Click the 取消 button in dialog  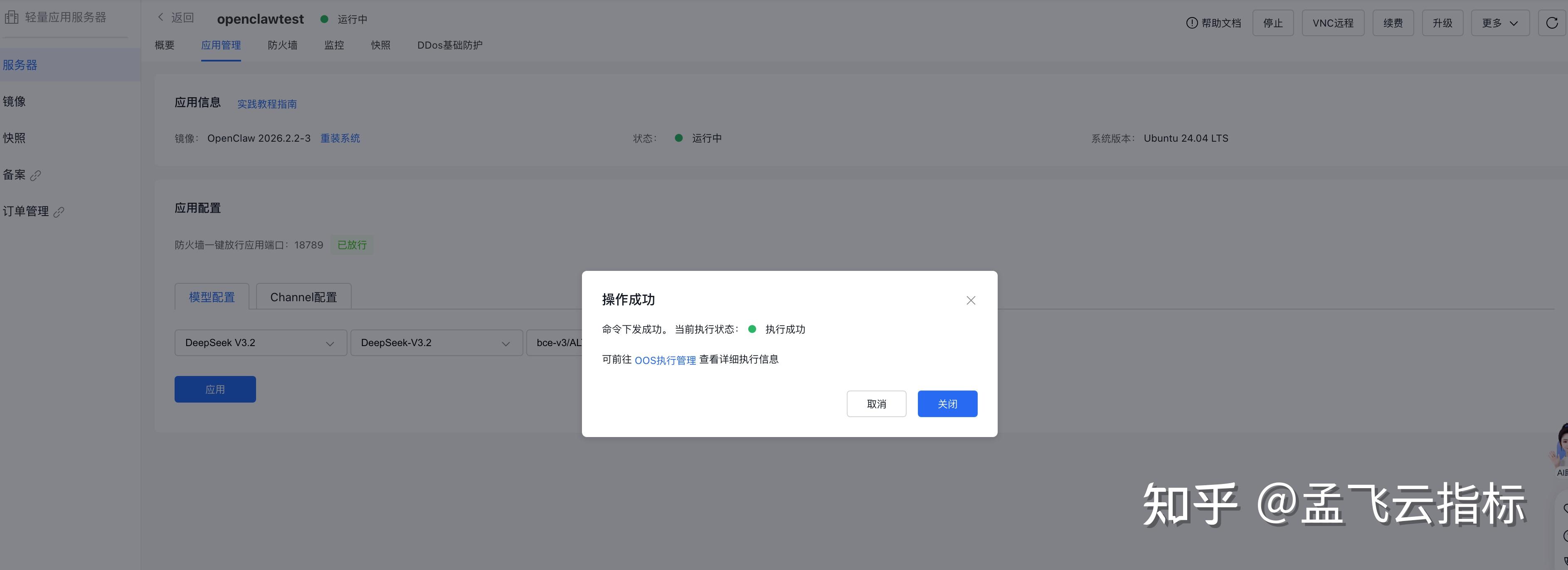876,404
